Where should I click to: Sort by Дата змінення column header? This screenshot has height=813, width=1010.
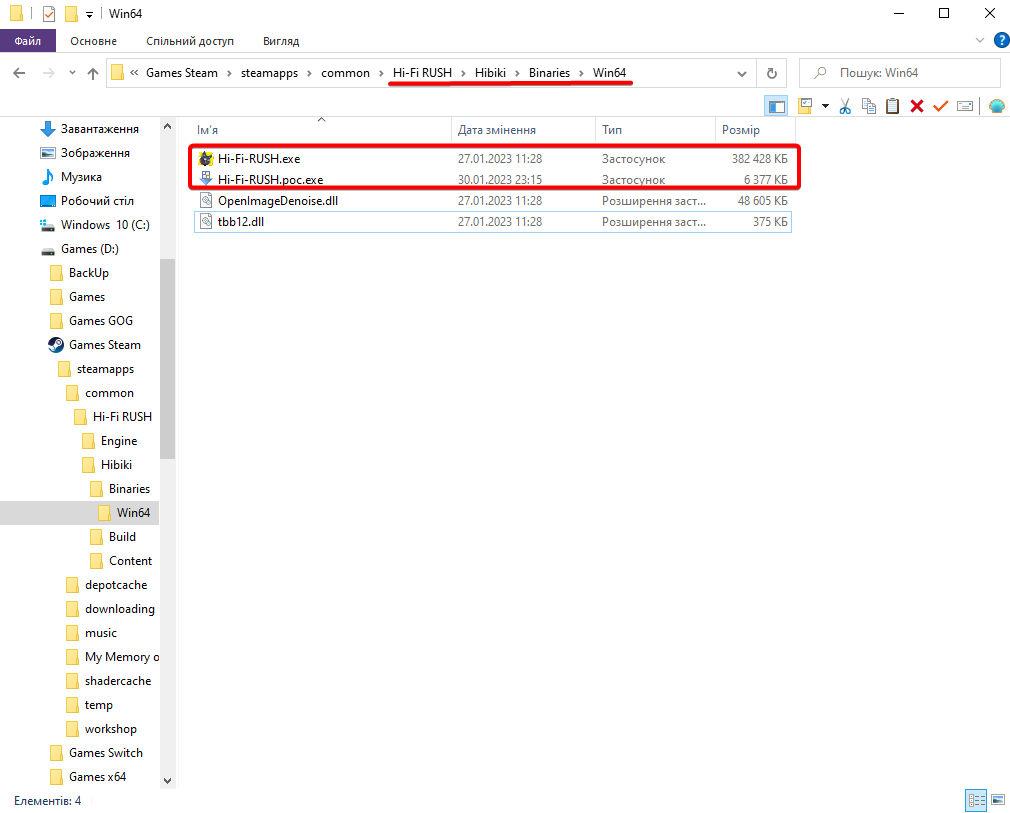coord(524,129)
